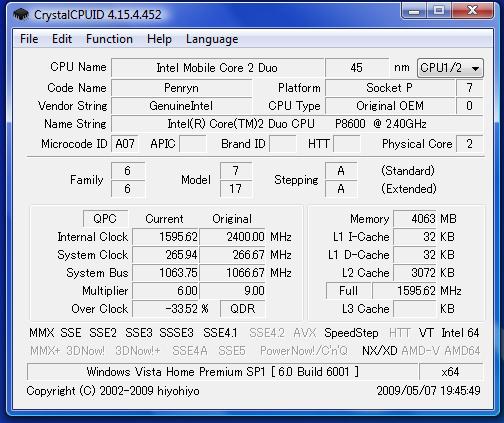
Task: Click the SpeedStep feature label
Action: pyautogui.click(x=351, y=333)
